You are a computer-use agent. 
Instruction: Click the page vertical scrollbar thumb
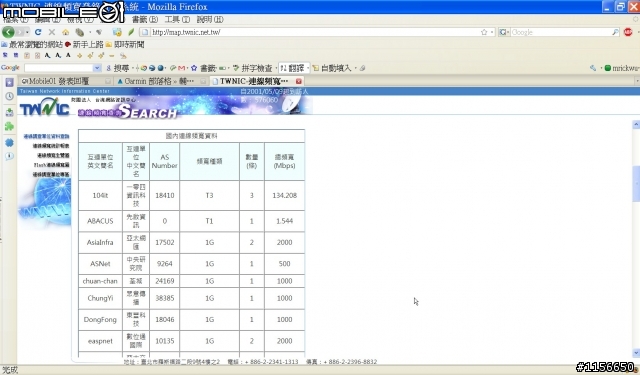pyautogui.click(x=636, y=184)
